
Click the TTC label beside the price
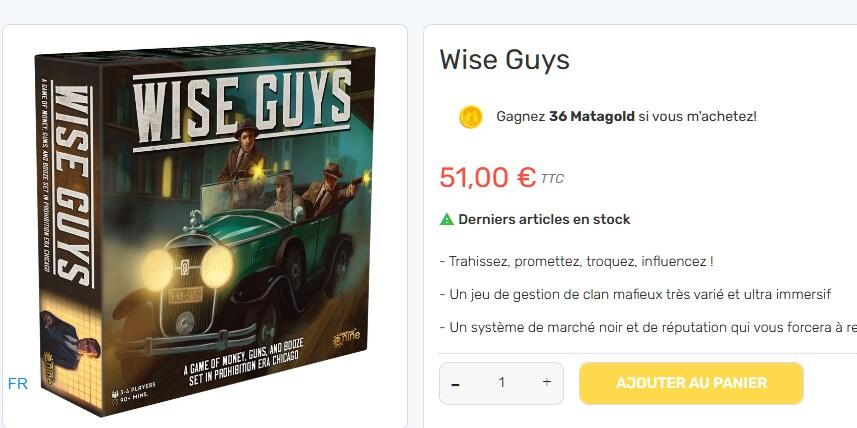click(x=552, y=179)
